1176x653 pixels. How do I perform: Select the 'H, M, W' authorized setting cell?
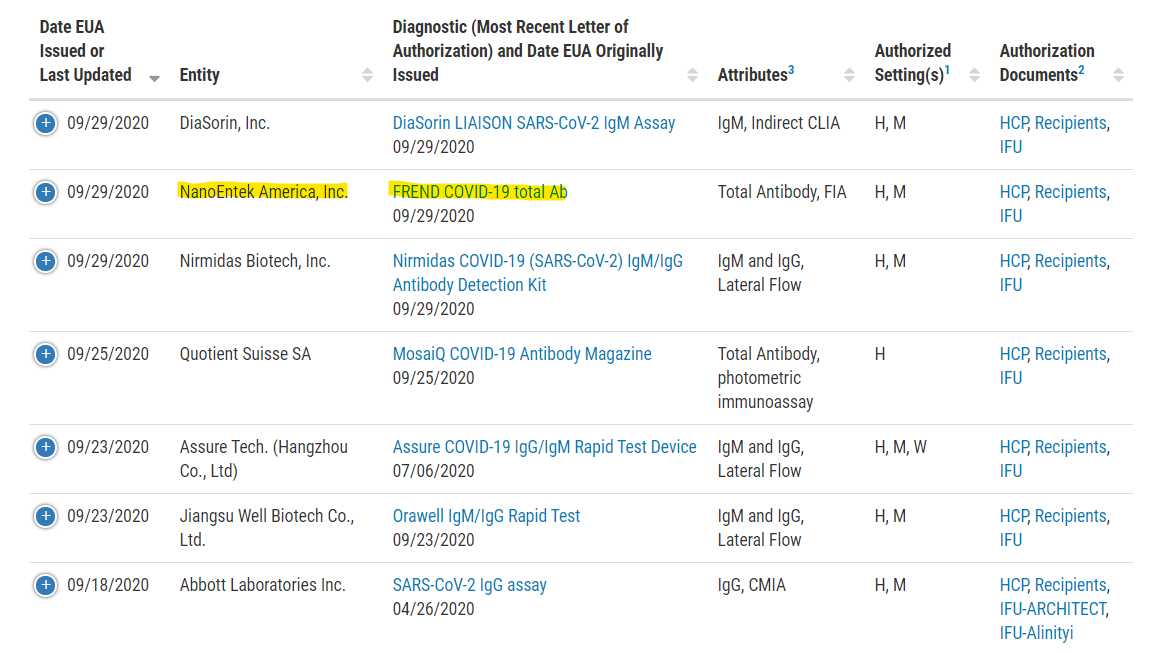[901, 447]
